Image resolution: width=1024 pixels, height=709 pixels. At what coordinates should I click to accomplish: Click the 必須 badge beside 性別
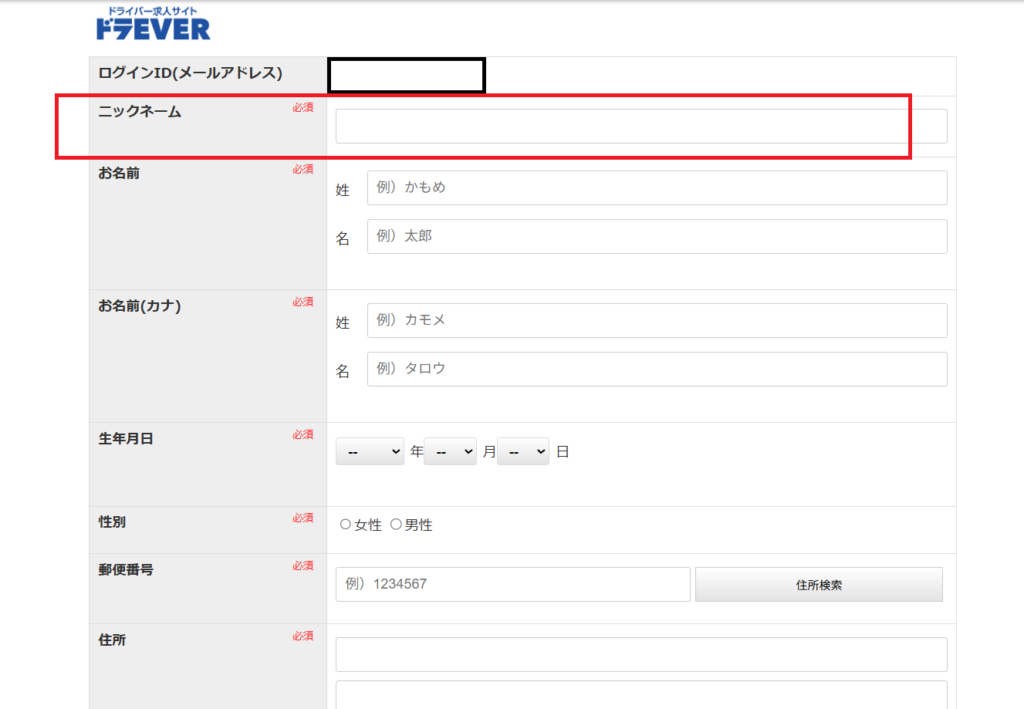(x=303, y=518)
